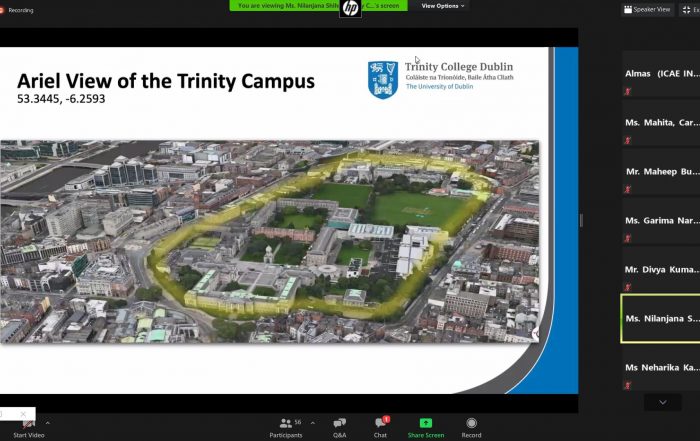This screenshot has width=700, height=441.
Task: Expand the caret next to Start Video
Action: (x=48, y=423)
